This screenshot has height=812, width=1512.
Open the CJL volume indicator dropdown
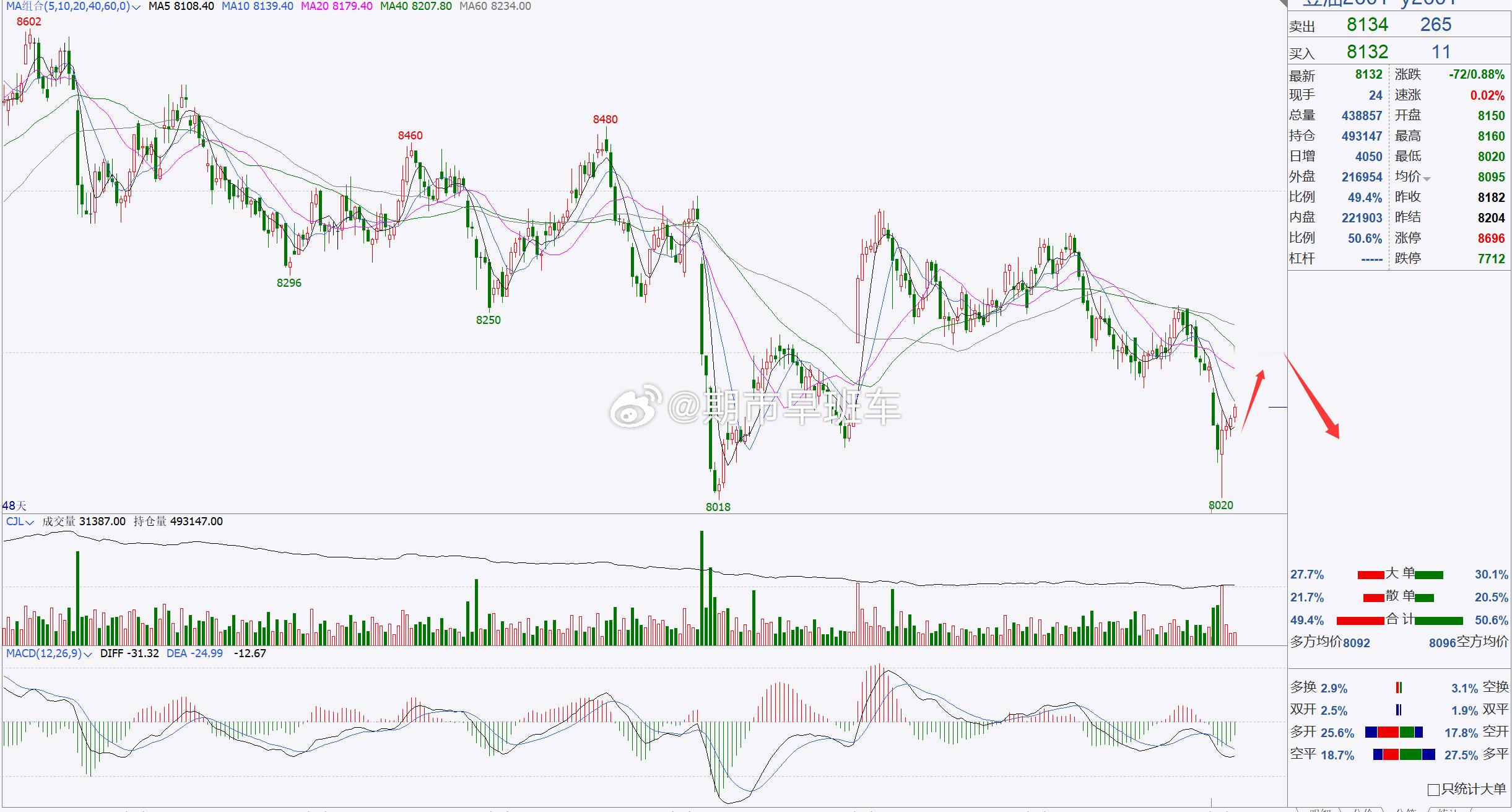29,522
